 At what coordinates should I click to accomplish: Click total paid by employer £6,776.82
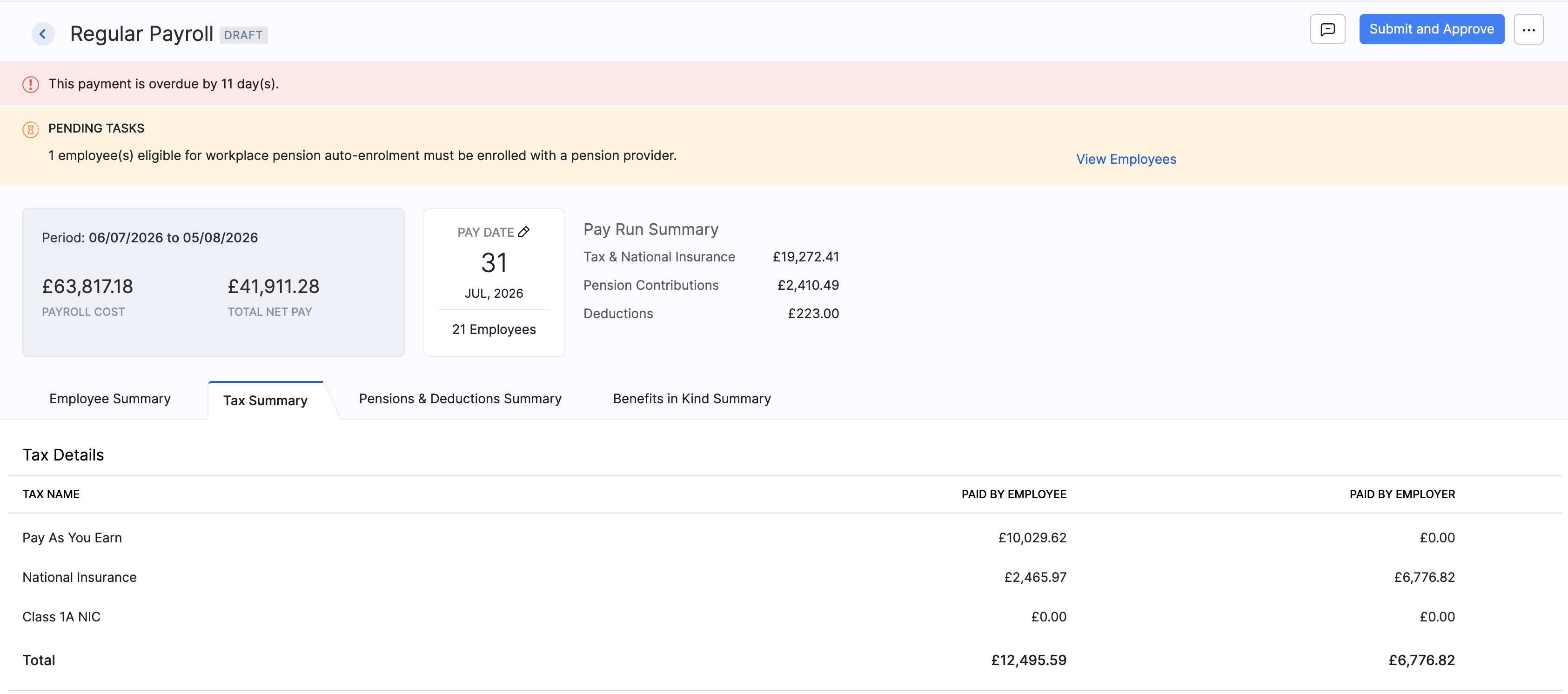tap(1421, 661)
